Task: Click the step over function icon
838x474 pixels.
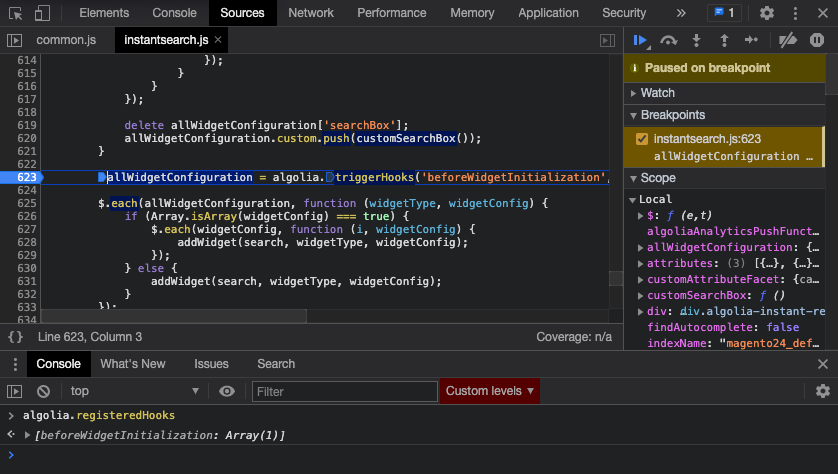Action: pos(669,40)
